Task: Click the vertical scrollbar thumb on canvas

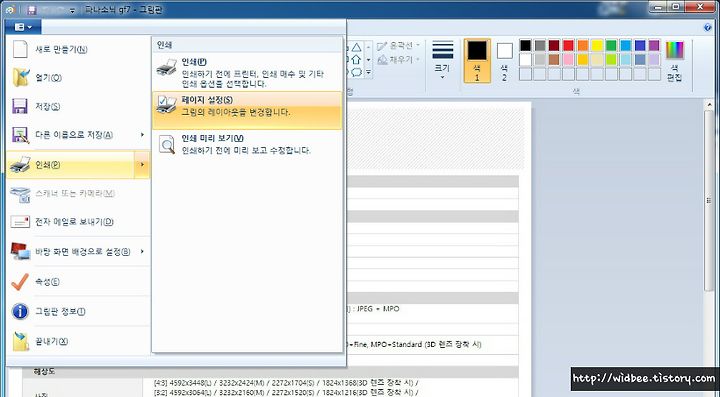Action: click(710, 200)
